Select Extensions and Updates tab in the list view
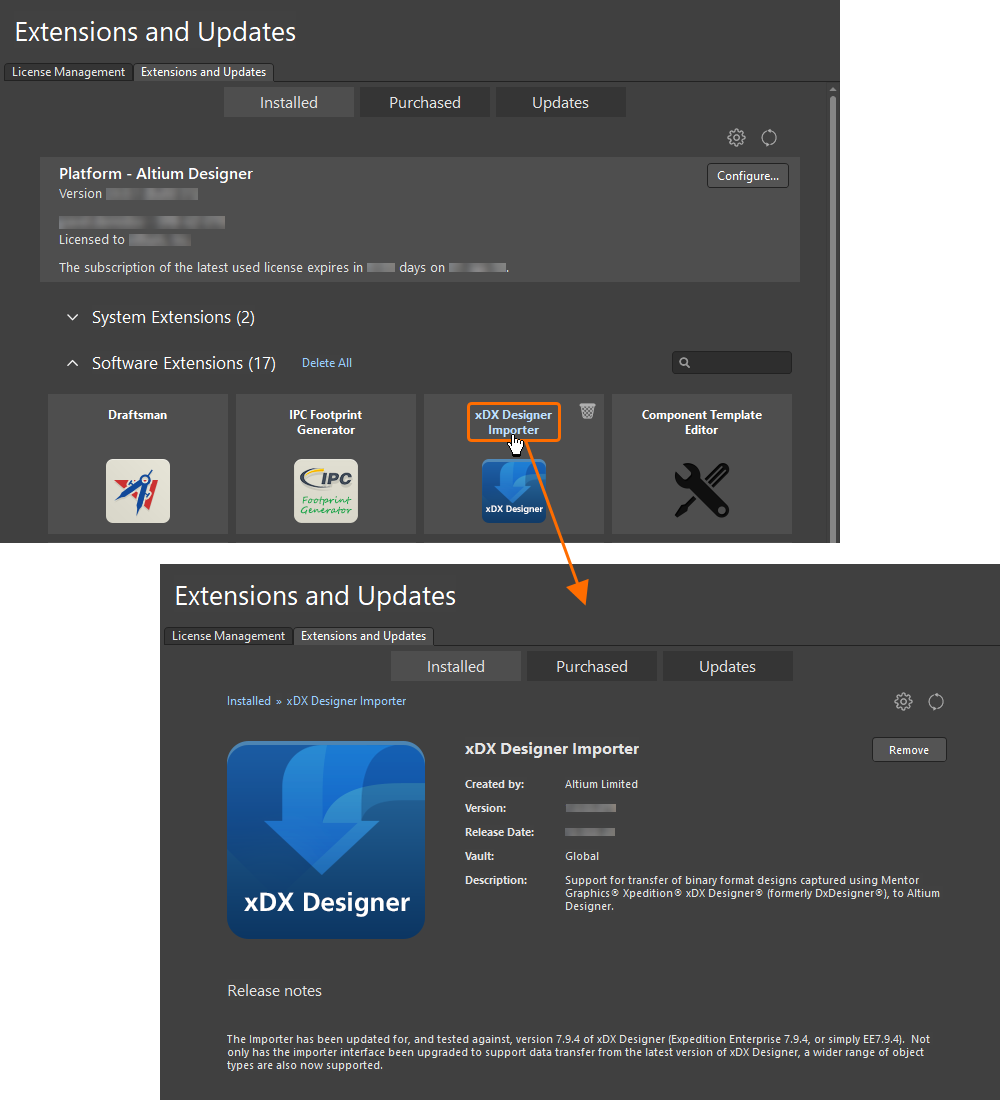Viewport: 1000px width, 1100px height. pos(204,72)
